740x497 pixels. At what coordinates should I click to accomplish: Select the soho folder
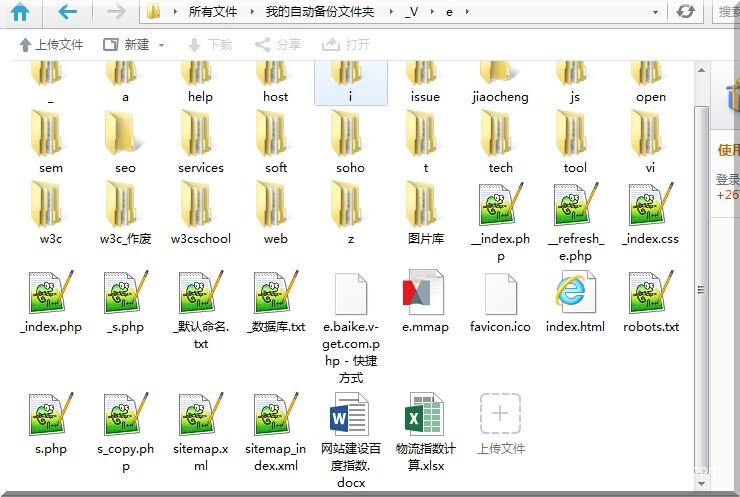pyautogui.click(x=351, y=142)
